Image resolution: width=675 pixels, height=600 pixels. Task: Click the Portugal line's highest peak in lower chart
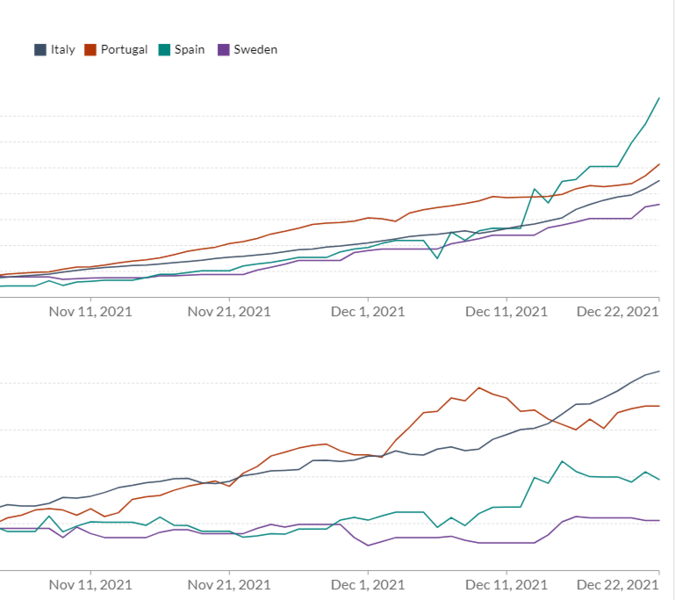pyautogui.click(x=479, y=387)
